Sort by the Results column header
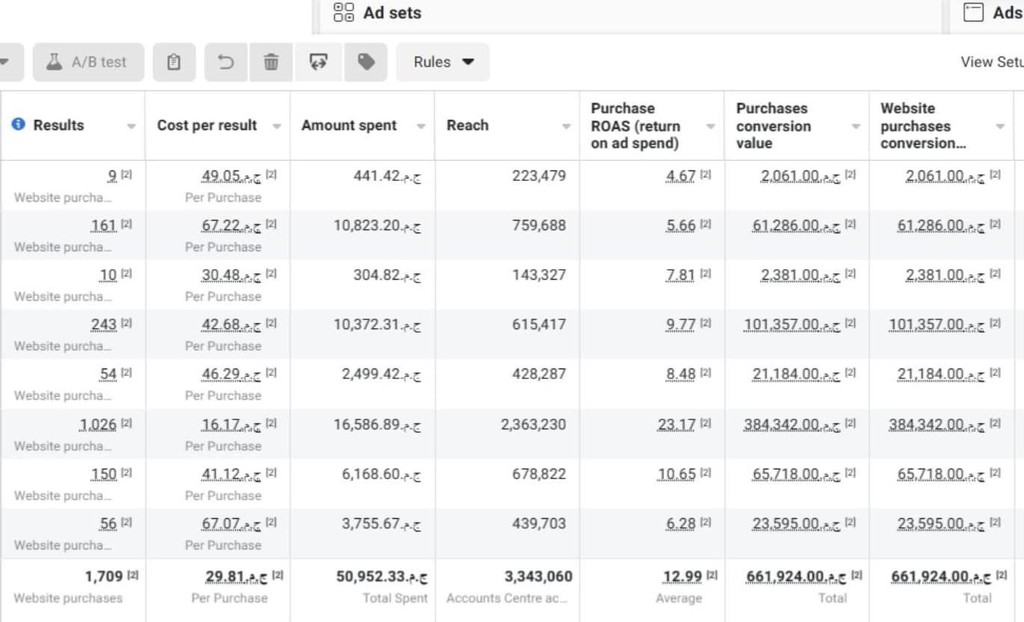The image size is (1024, 622). (59, 125)
